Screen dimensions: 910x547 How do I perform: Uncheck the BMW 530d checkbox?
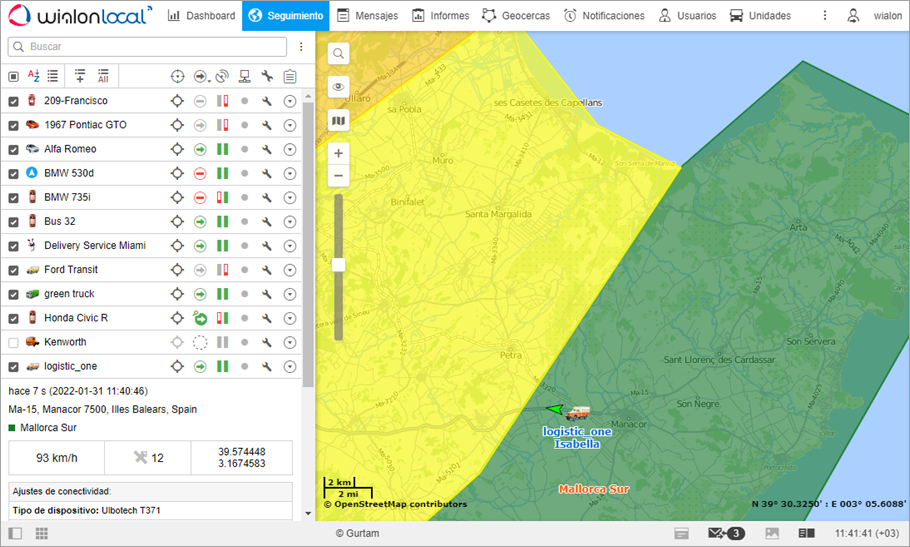click(13, 173)
